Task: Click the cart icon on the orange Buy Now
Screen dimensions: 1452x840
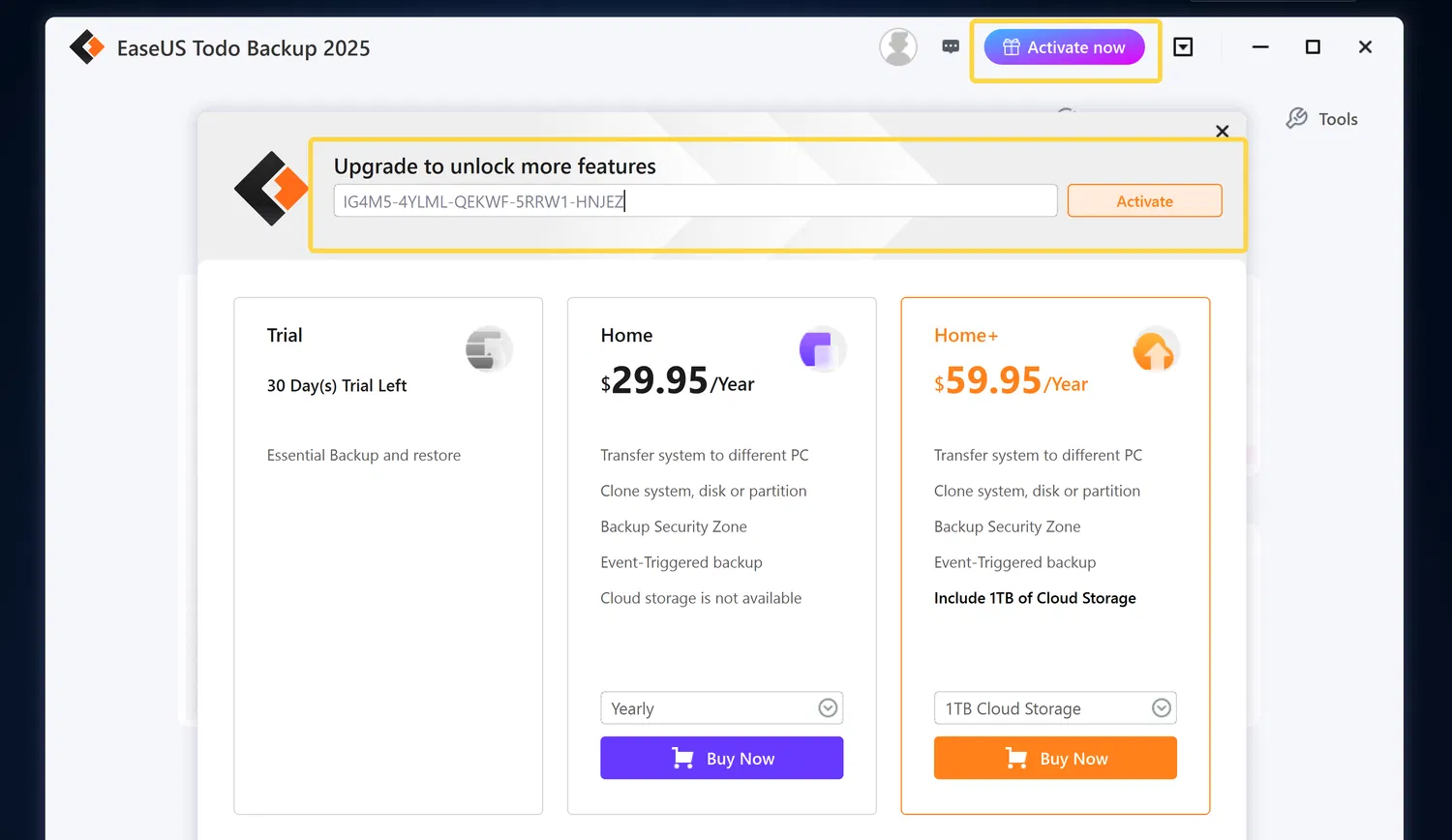Action: pos(1014,758)
